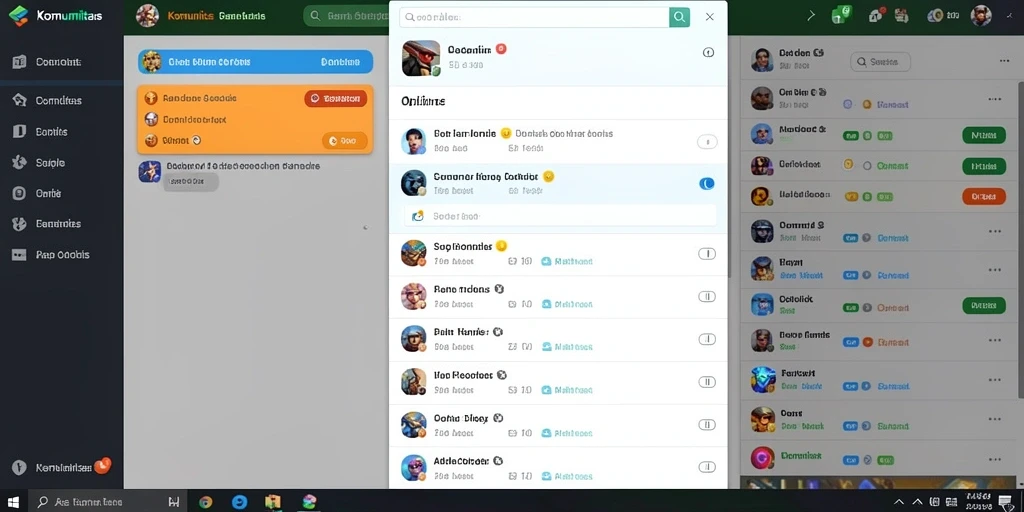Click the round community avatar in the green header

148,16
